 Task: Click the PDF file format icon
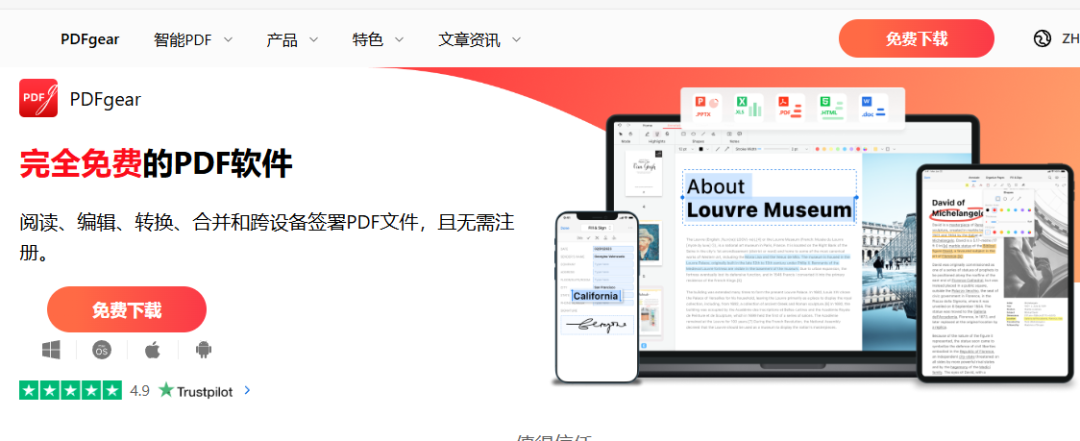click(790, 108)
